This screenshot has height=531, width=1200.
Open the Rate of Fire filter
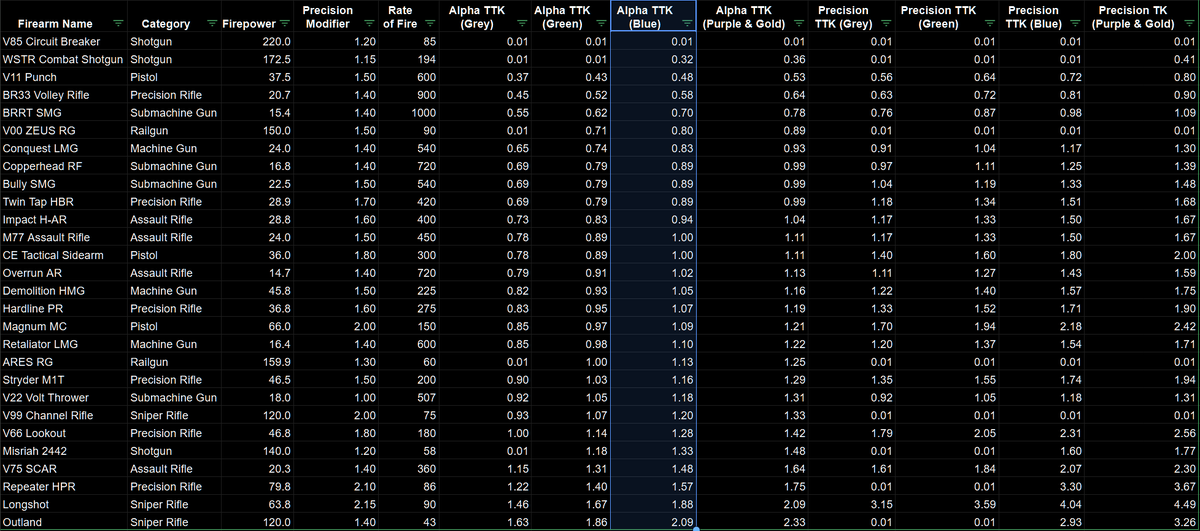point(431,23)
